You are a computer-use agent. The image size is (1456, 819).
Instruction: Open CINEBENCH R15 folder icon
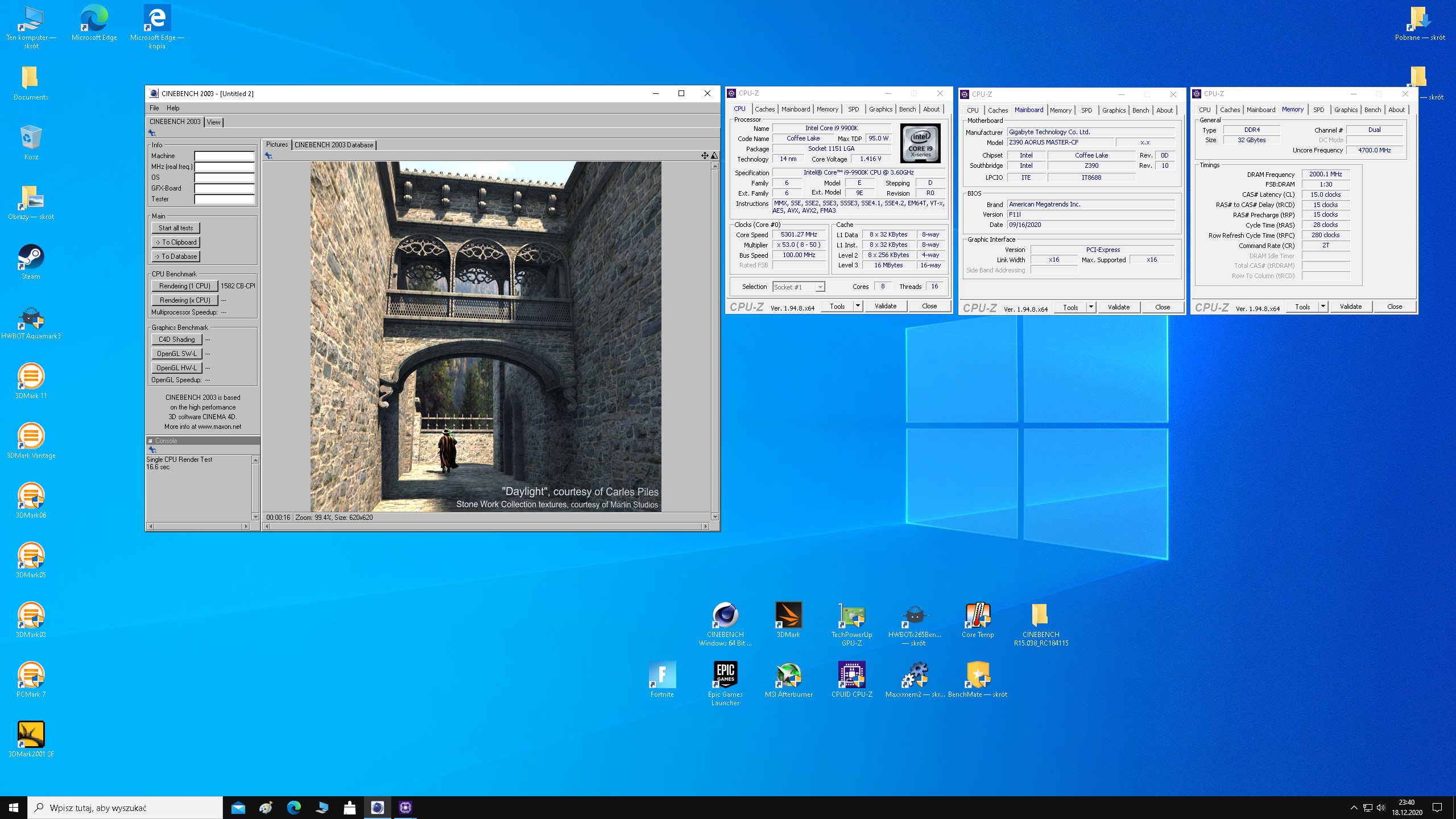1041,624
